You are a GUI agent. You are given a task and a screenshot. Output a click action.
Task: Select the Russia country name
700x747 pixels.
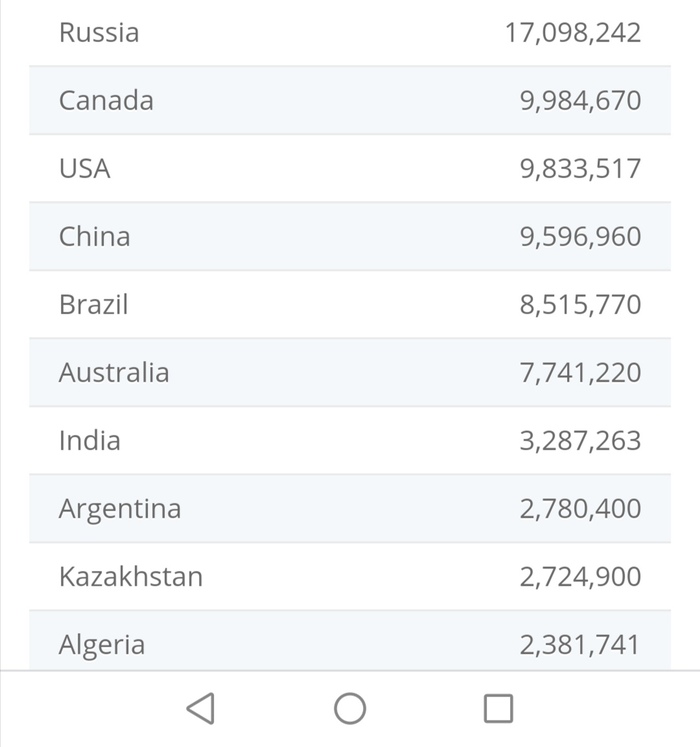click(99, 33)
